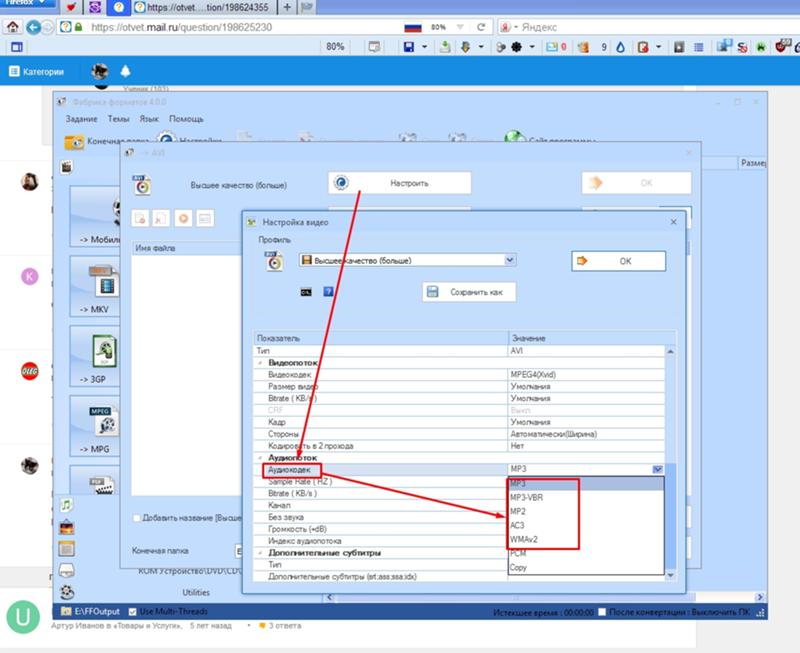The height and width of the screenshot is (653, 800).
Task: Click the settings list scroll down arrow
Action: point(670,575)
